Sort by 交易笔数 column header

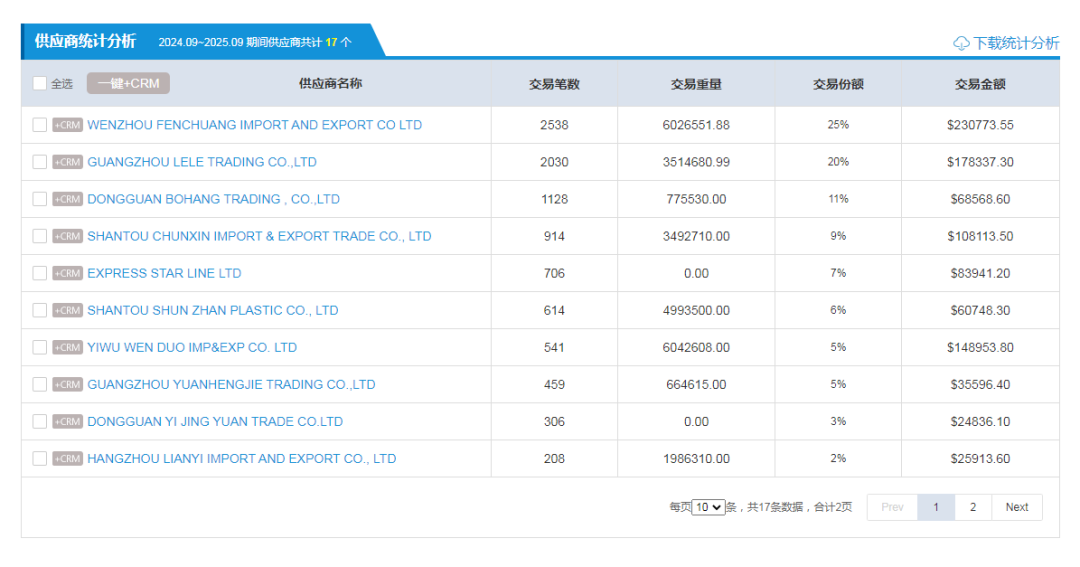[x=554, y=84]
